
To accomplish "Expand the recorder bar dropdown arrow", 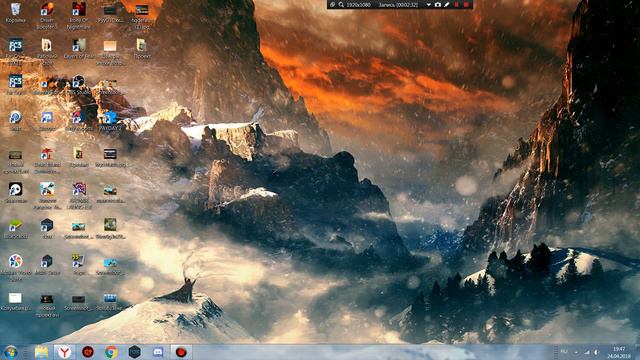I will [429, 5].
